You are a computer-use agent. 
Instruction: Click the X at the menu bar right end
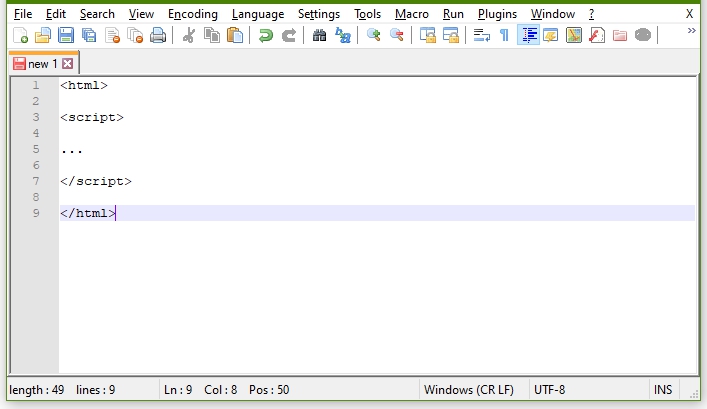click(689, 14)
